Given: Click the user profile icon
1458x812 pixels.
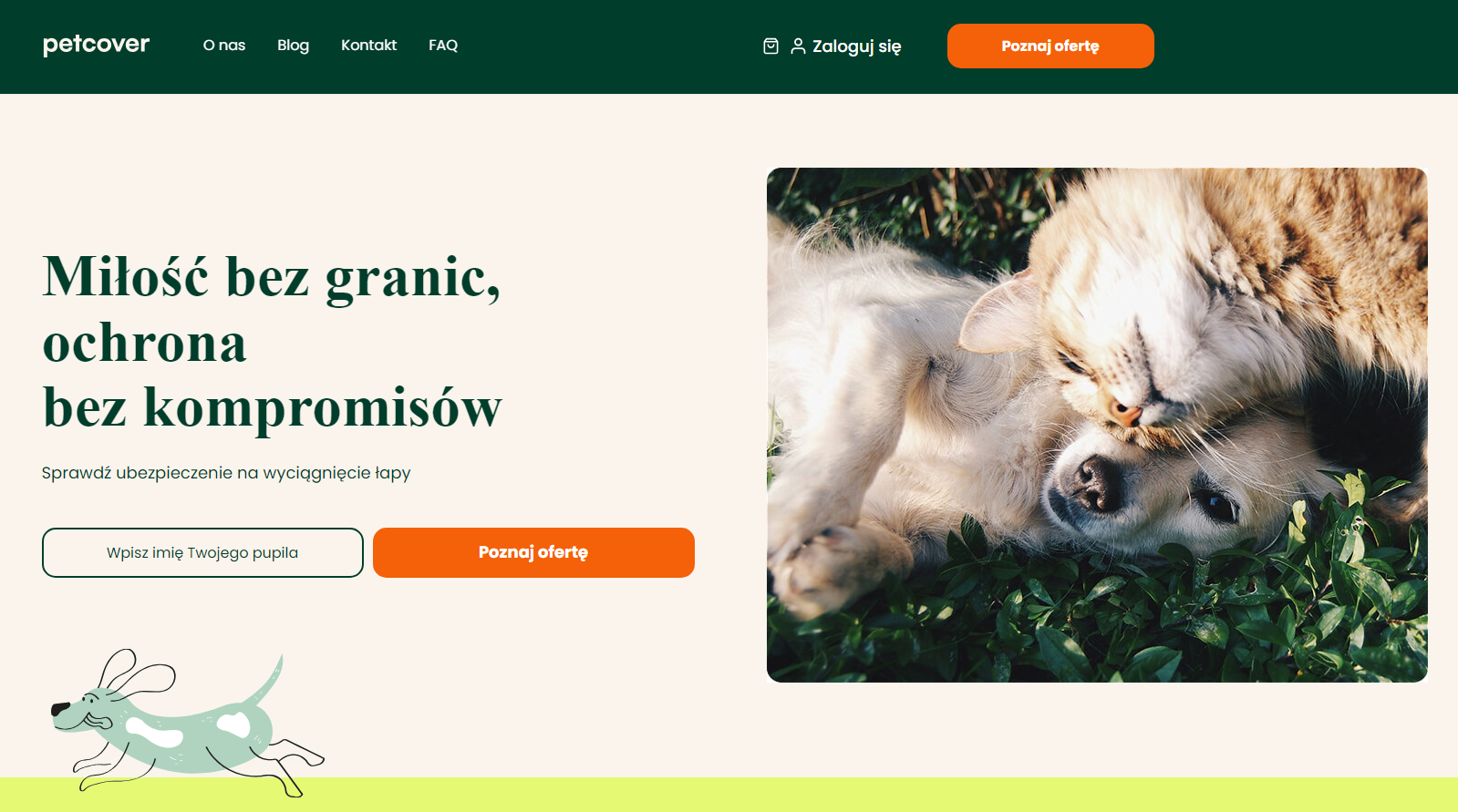Looking at the screenshot, I should pos(798,46).
